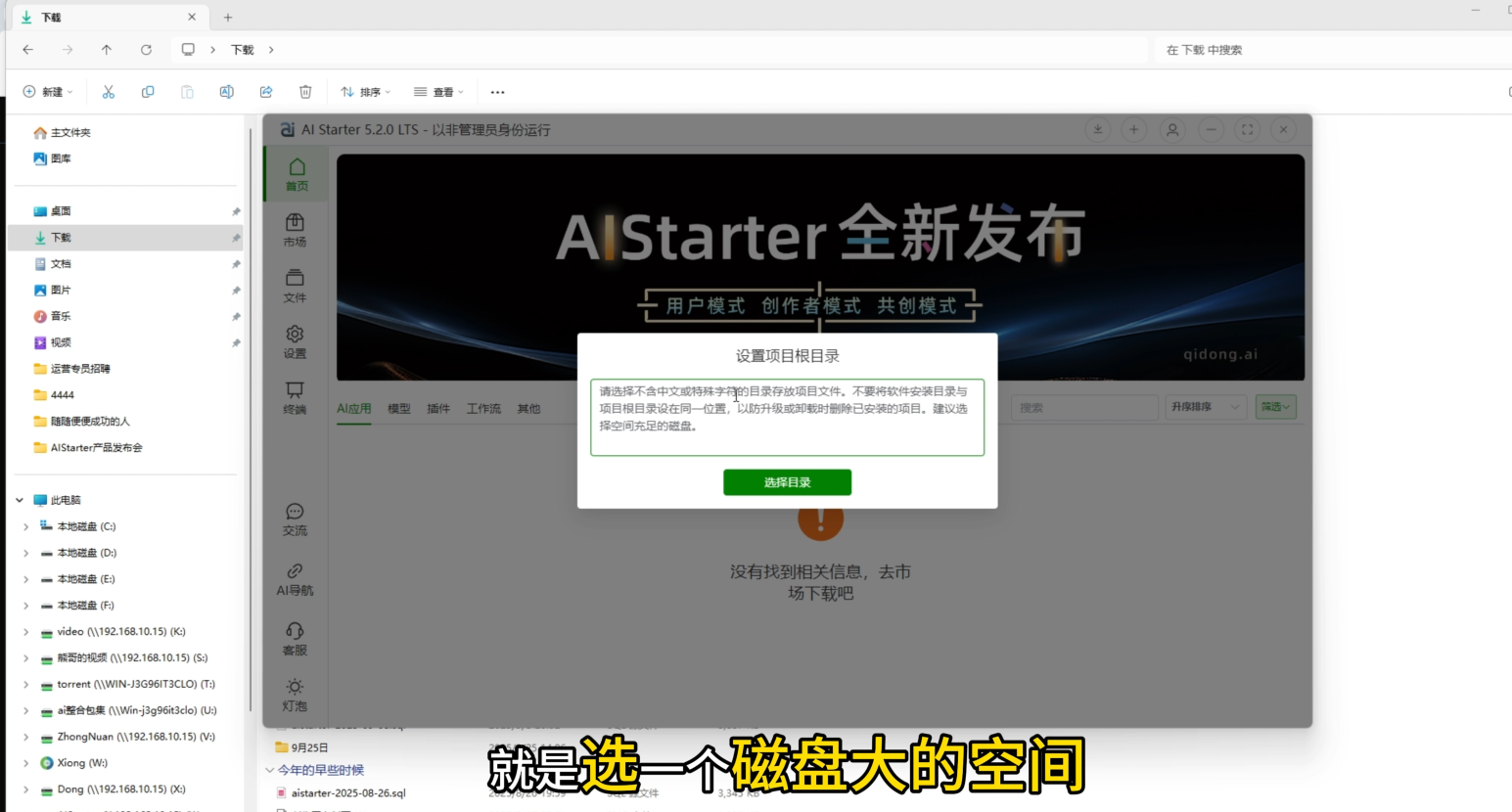
Task: Click the 筛选 filter button
Action: pos(1276,407)
